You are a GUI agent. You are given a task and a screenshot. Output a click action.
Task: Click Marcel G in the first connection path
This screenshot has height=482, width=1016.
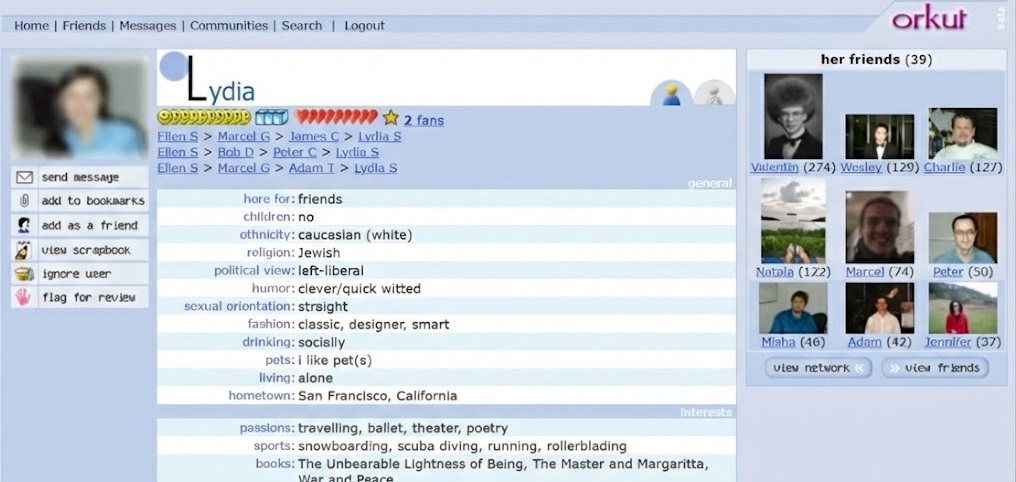tap(243, 137)
